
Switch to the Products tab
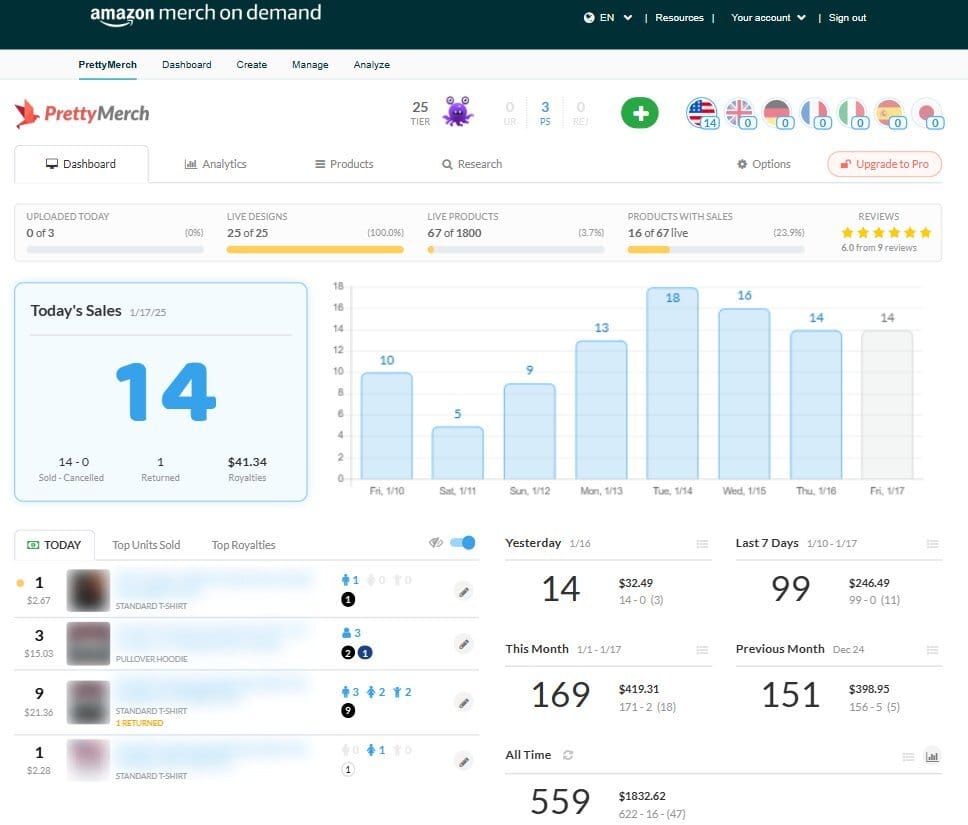point(344,164)
